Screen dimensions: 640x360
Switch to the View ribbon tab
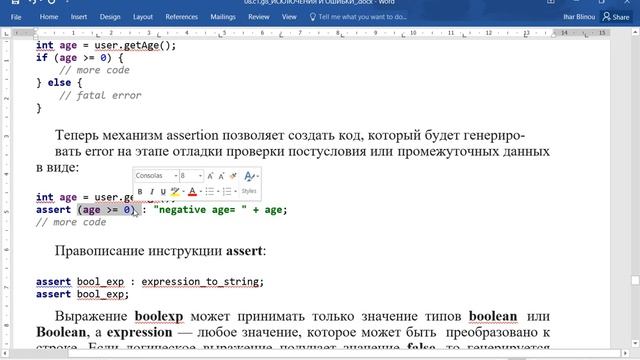(289, 17)
